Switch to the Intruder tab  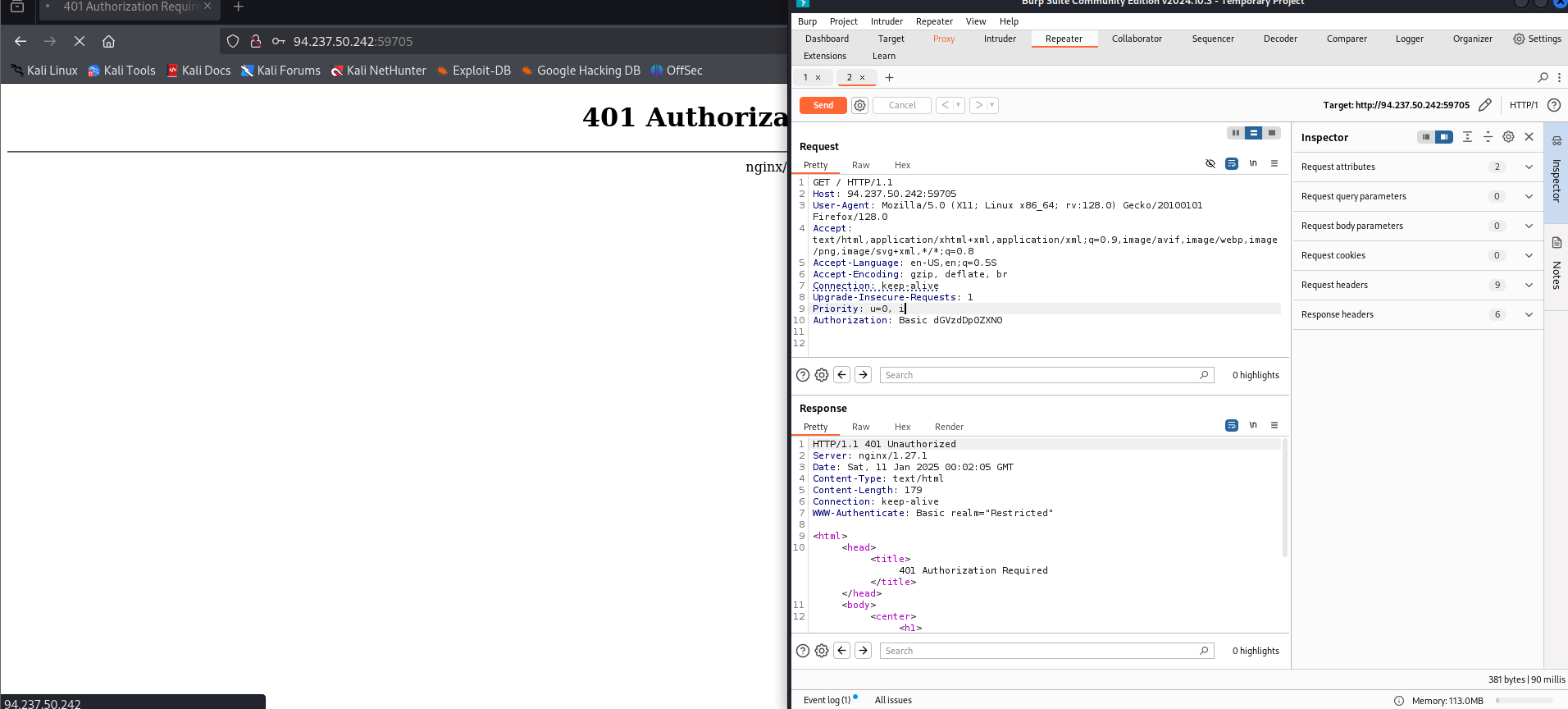click(x=999, y=39)
